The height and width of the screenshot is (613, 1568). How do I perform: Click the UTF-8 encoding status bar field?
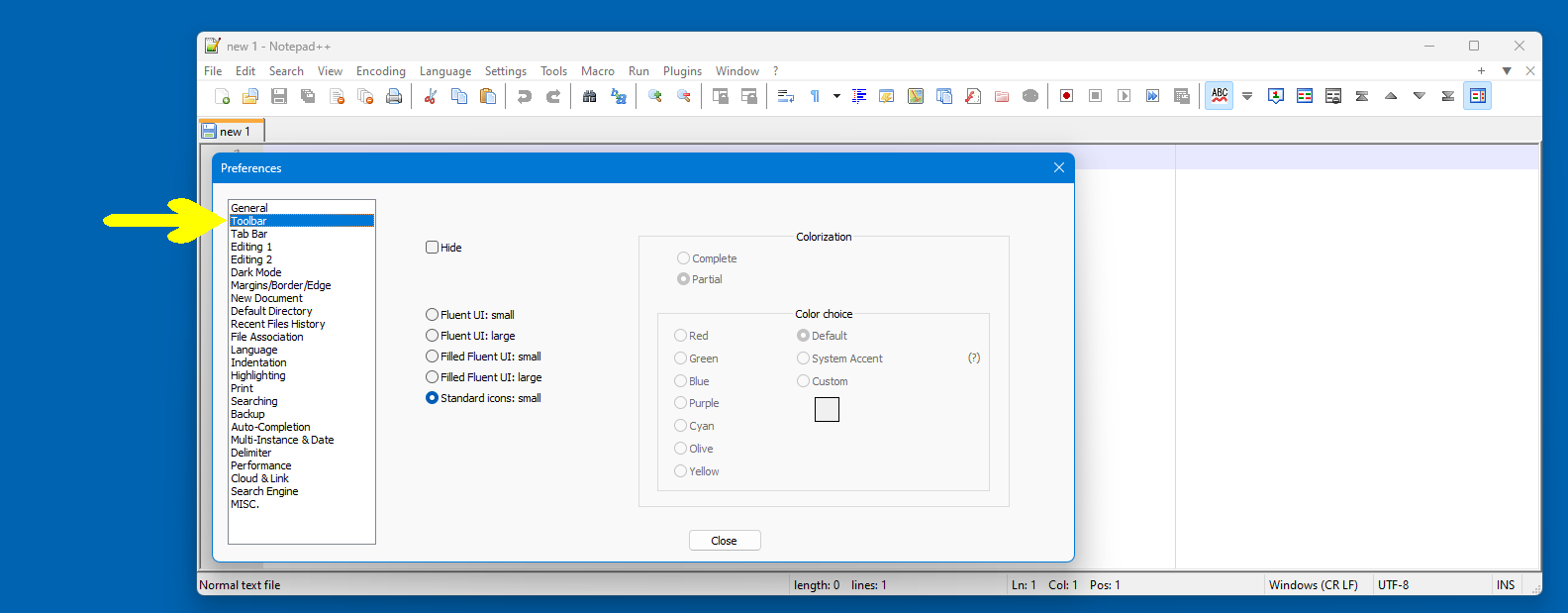pyautogui.click(x=1394, y=585)
